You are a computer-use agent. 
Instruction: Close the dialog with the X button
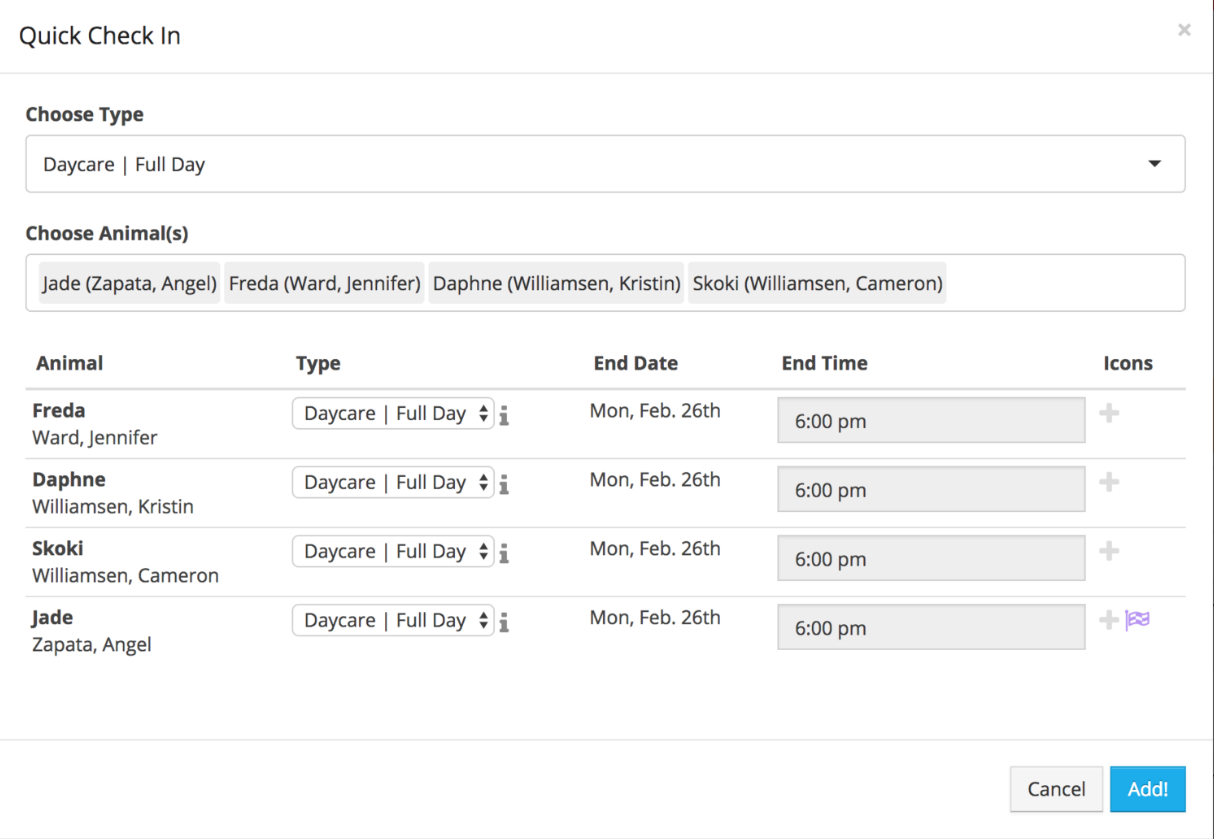pyautogui.click(x=1184, y=31)
